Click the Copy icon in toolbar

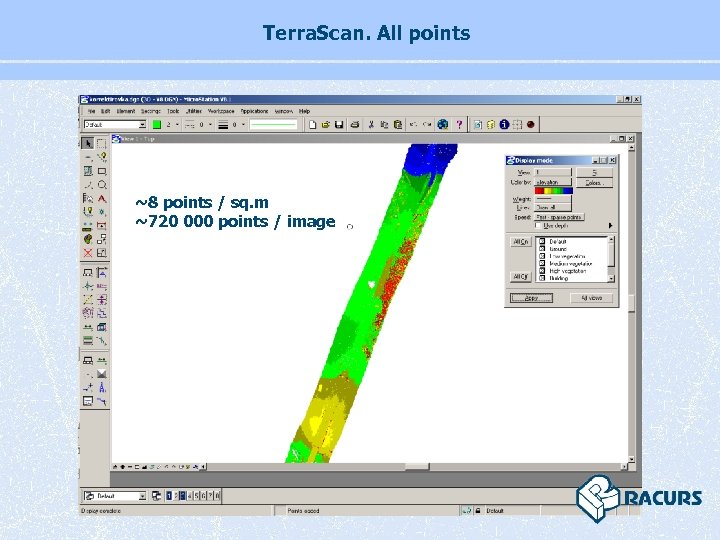point(384,124)
